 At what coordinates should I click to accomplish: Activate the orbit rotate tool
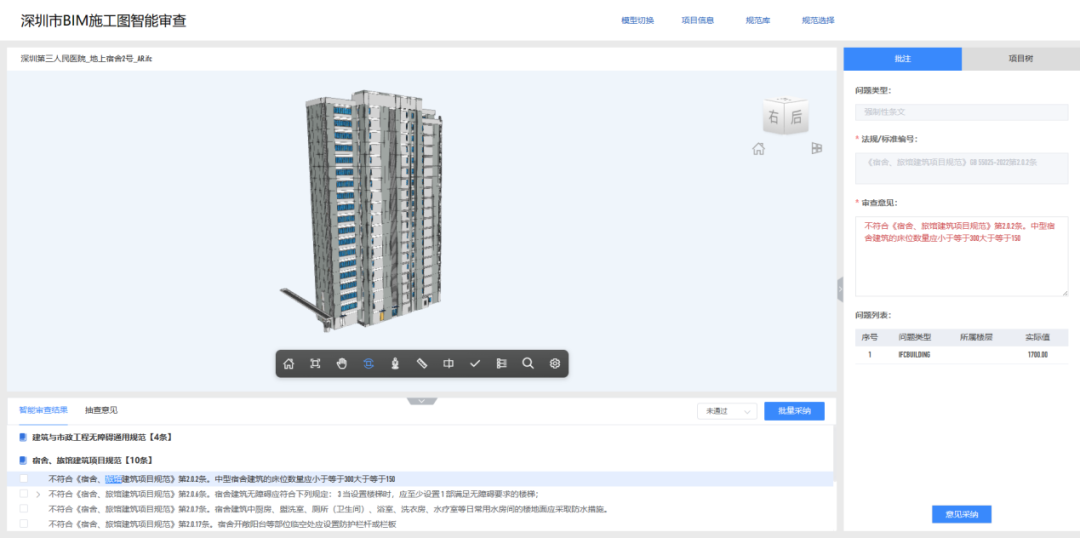368,364
